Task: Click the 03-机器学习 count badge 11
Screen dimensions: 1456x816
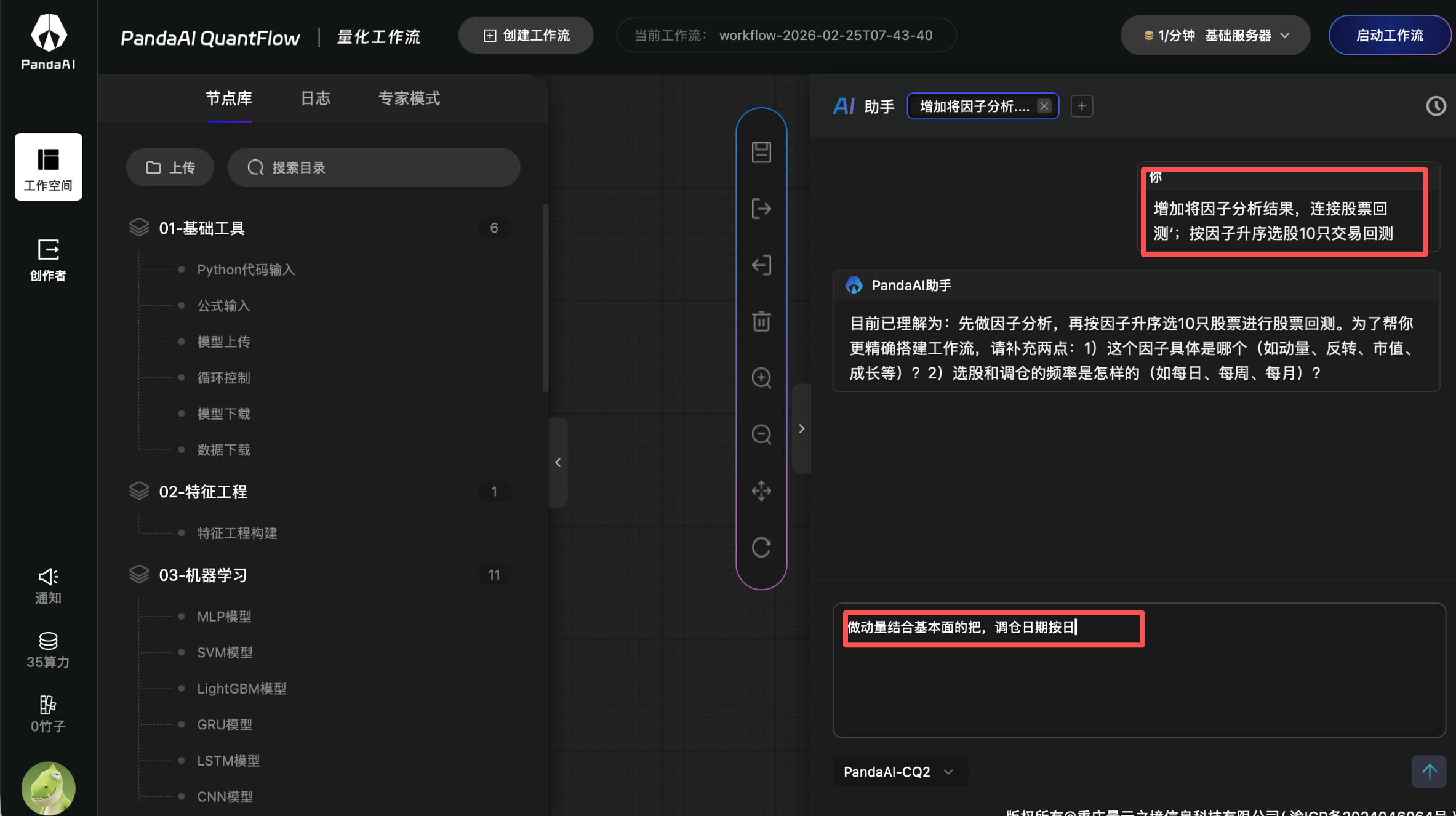Action: tap(494, 575)
